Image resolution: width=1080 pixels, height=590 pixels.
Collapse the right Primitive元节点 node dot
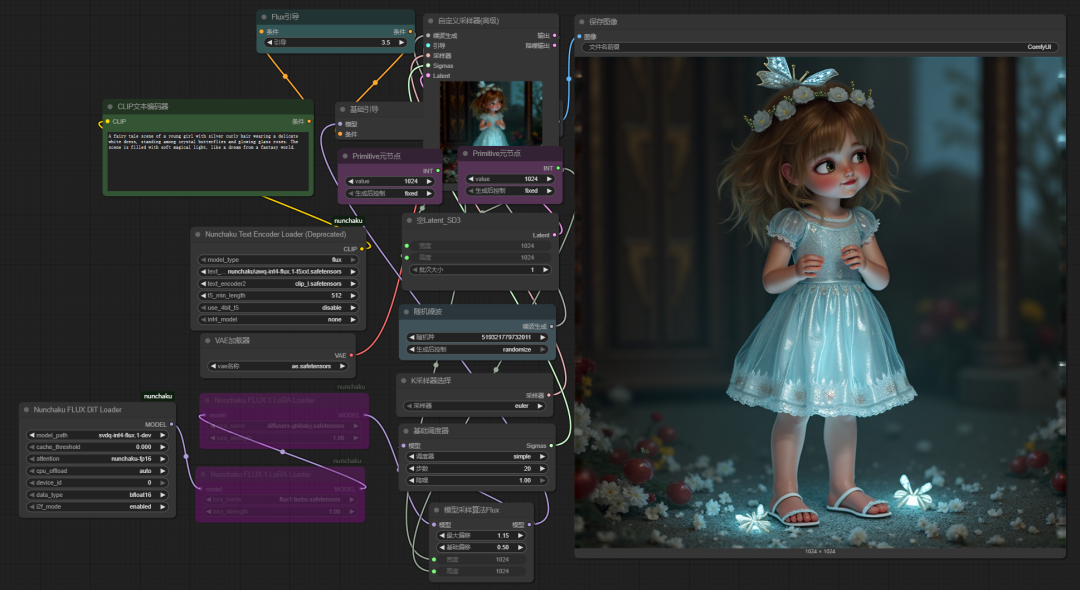[465, 154]
